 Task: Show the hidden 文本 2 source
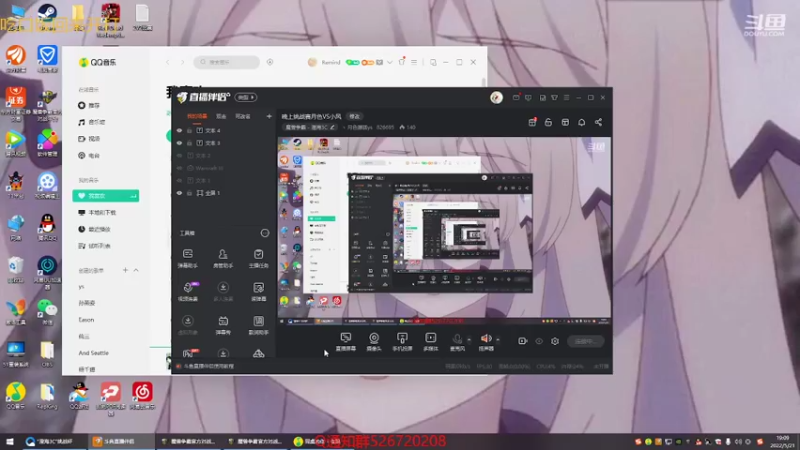tap(179, 155)
